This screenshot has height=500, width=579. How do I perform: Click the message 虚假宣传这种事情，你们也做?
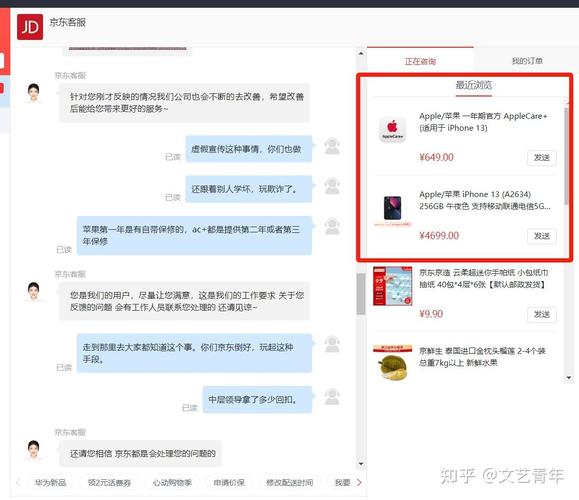click(249, 149)
